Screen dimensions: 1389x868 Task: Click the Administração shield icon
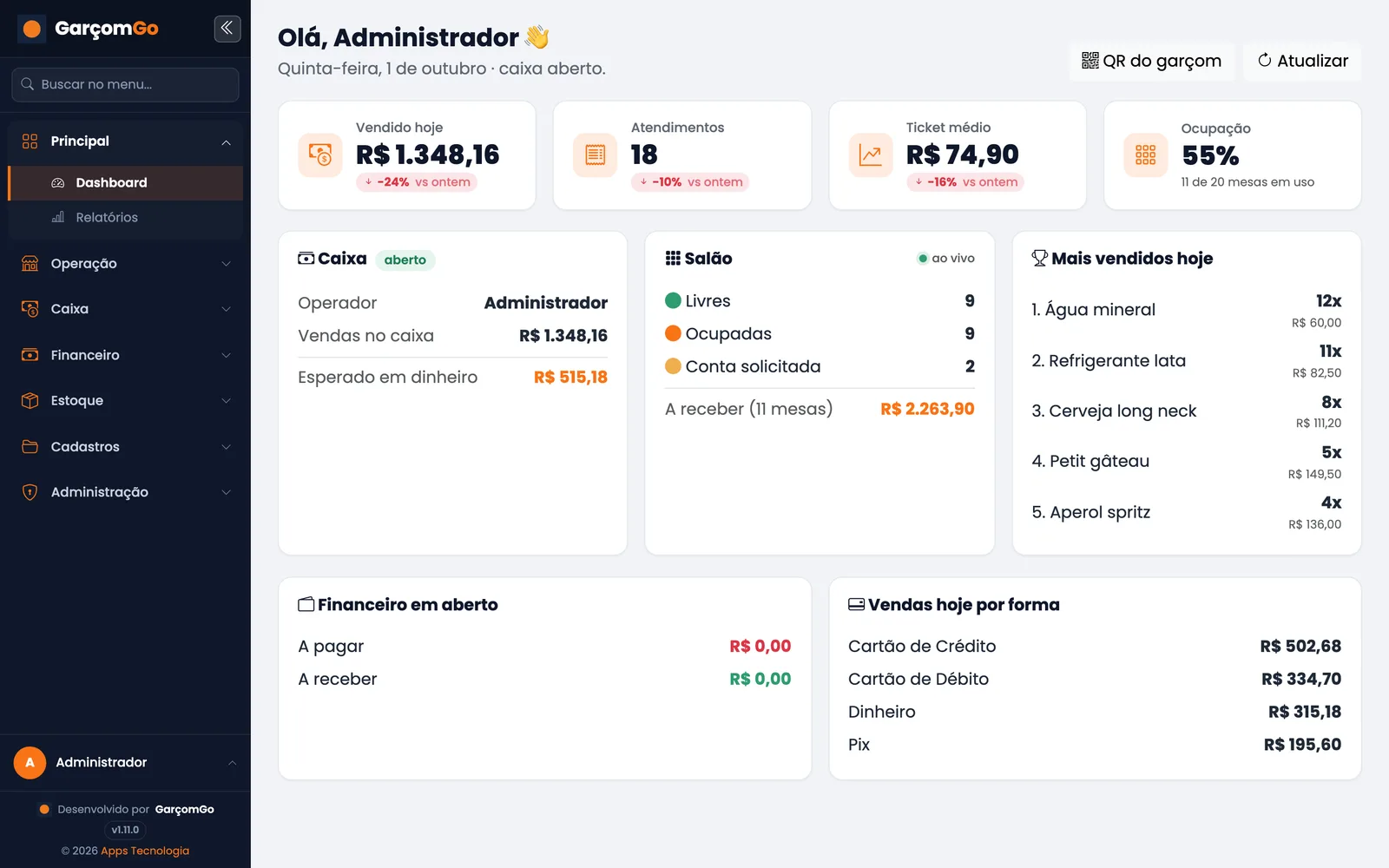pyautogui.click(x=30, y=492)
